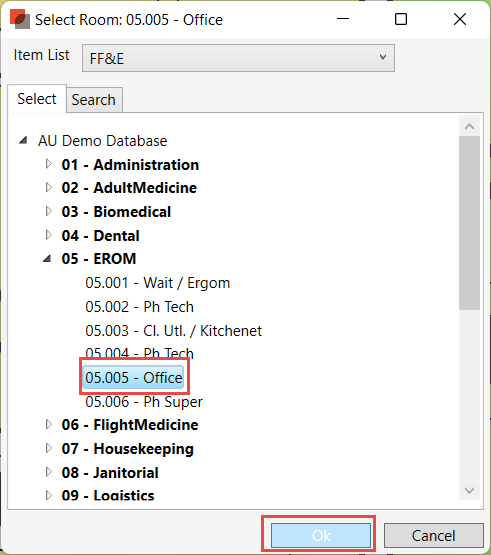Screen dimensions: 491x555
Task: Click the Ok button
Action: click(321, 536)
